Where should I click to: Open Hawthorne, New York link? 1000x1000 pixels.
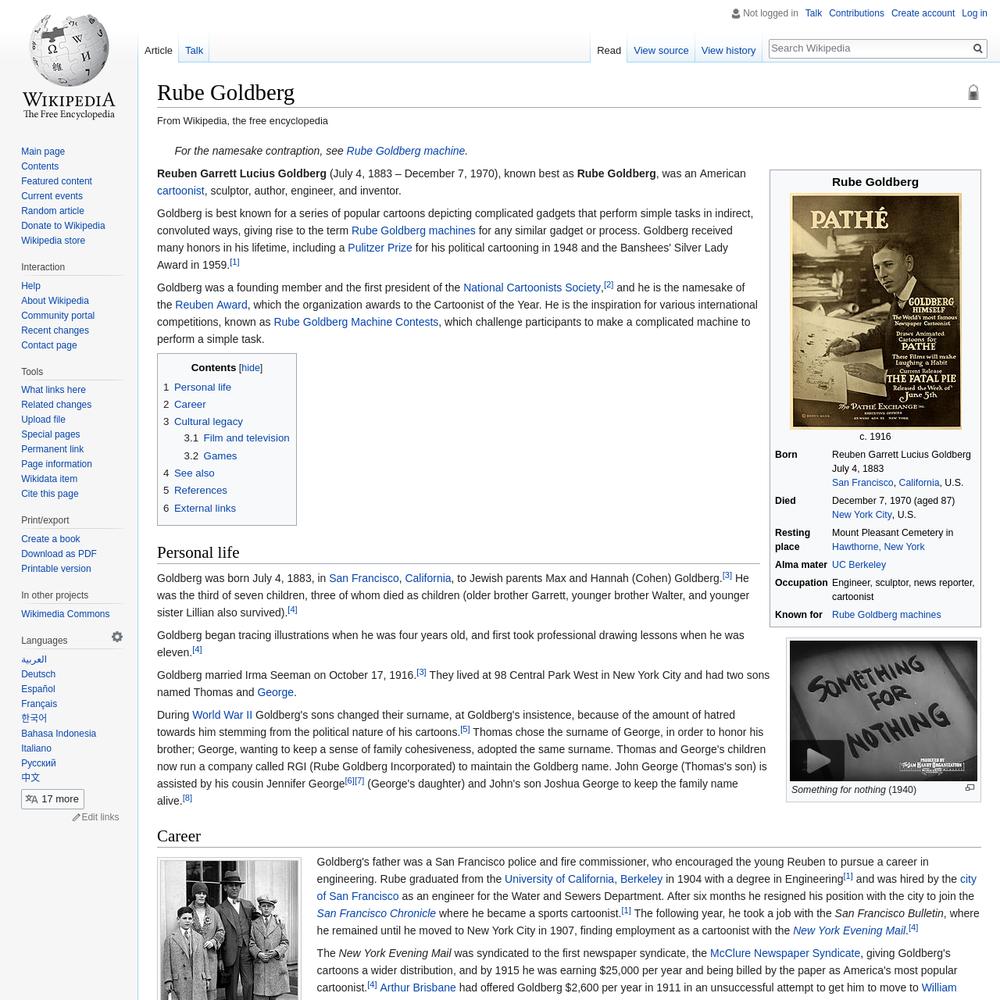tap(878, 547)
